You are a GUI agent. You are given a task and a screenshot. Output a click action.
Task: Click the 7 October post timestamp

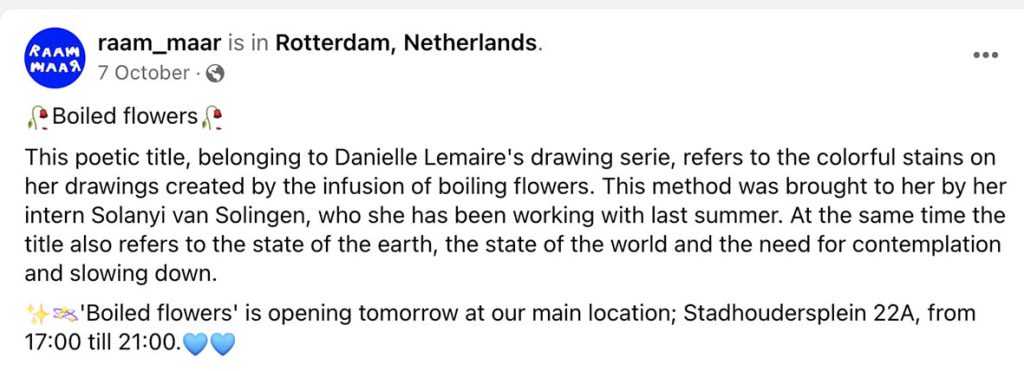[143, 73]
